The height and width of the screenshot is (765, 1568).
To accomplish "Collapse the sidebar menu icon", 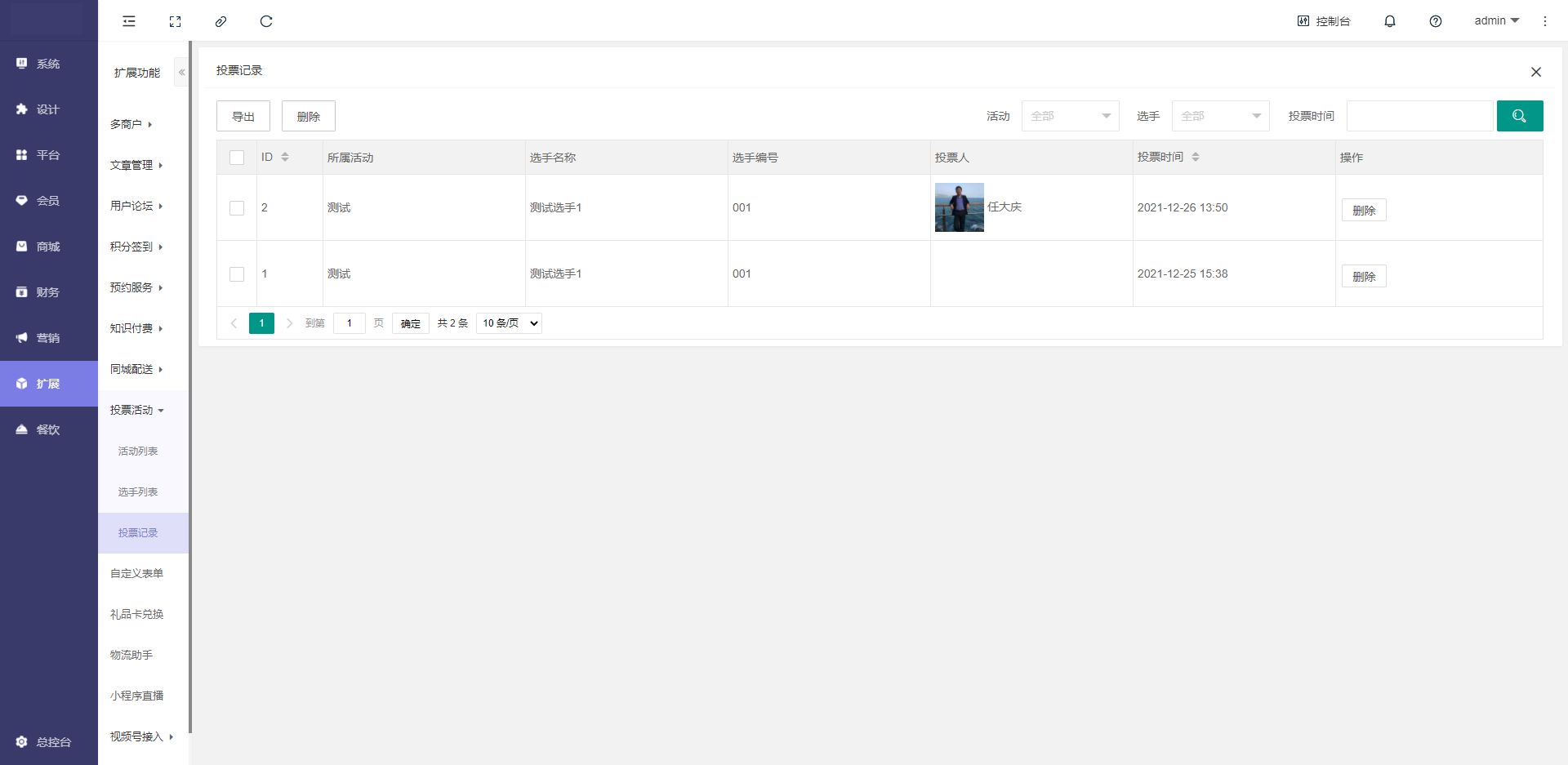I will (x=129, y=21).
